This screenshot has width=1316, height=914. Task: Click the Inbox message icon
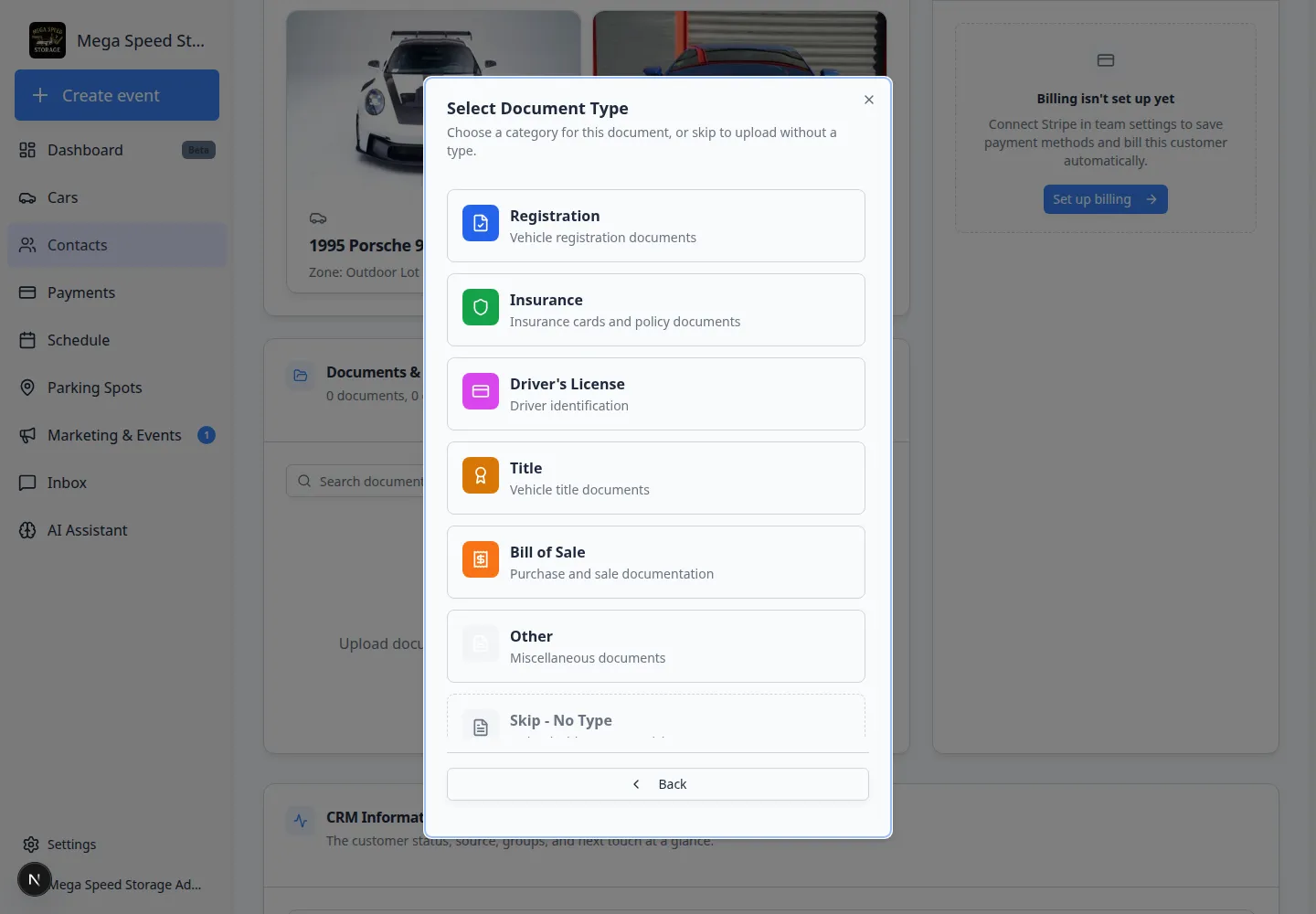(x=27, y=483)
